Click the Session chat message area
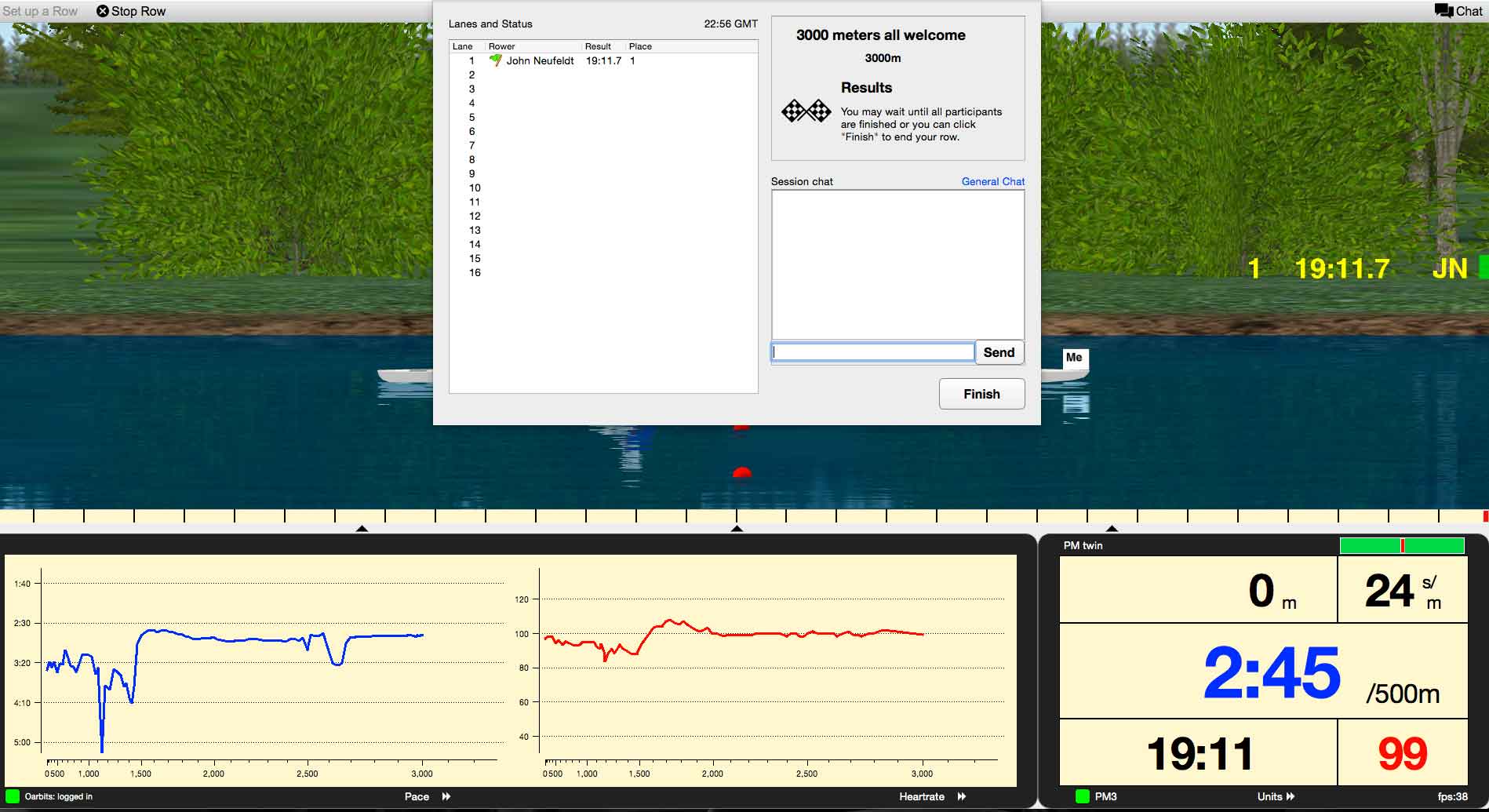Image resolution: width=1489 pixels, height=812 pixels. pyautogui.click(x=897, y=264)
